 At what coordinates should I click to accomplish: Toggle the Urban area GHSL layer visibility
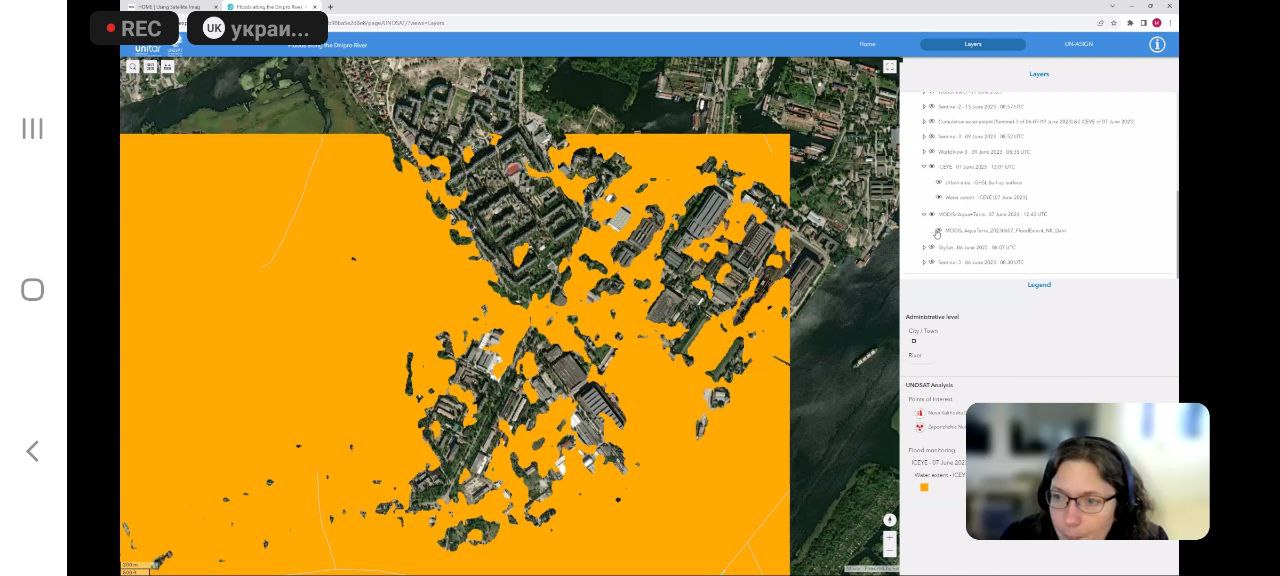pyautogui.click(x=938, y=182)
